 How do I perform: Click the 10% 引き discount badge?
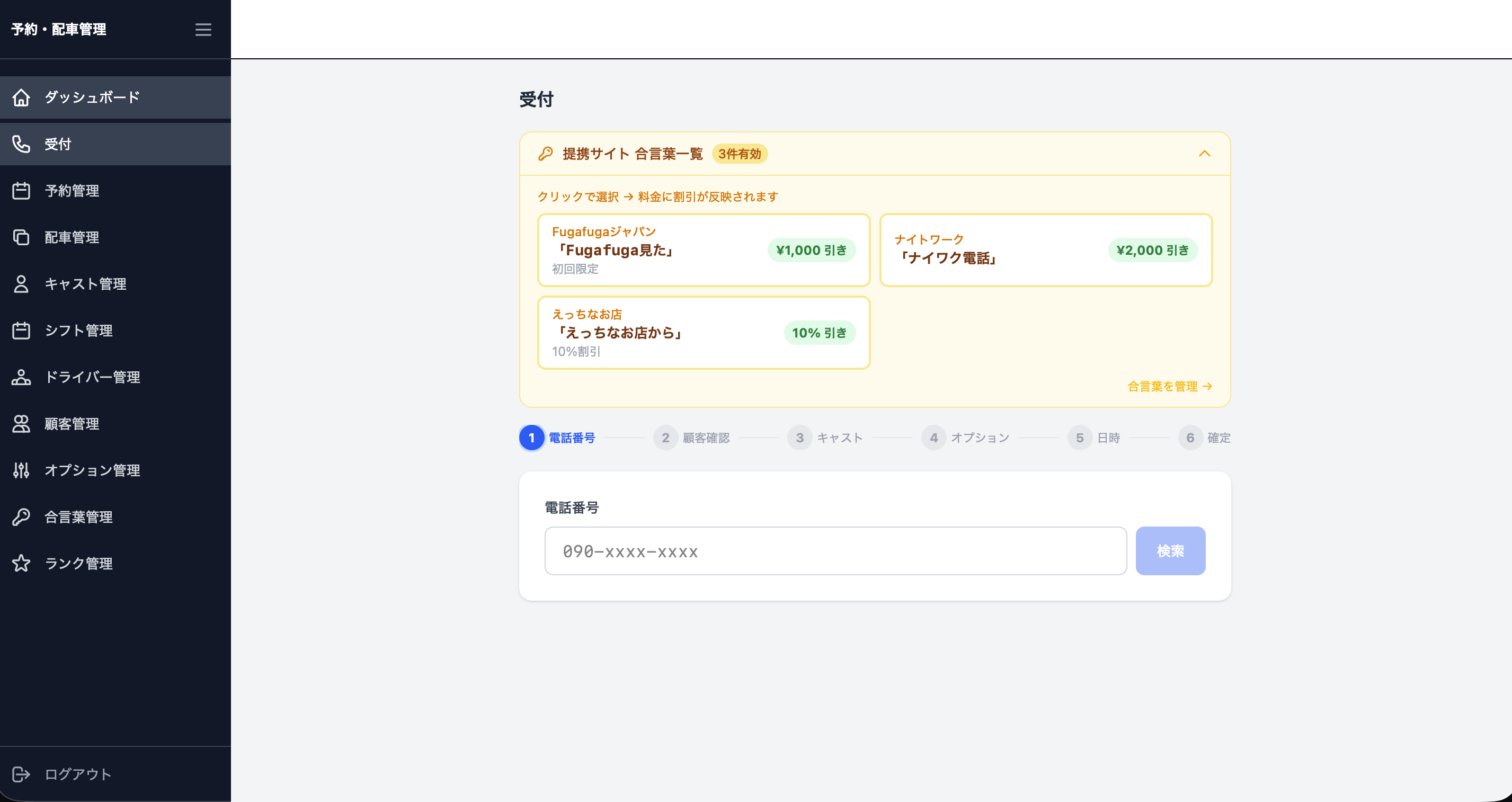(820, 333)
